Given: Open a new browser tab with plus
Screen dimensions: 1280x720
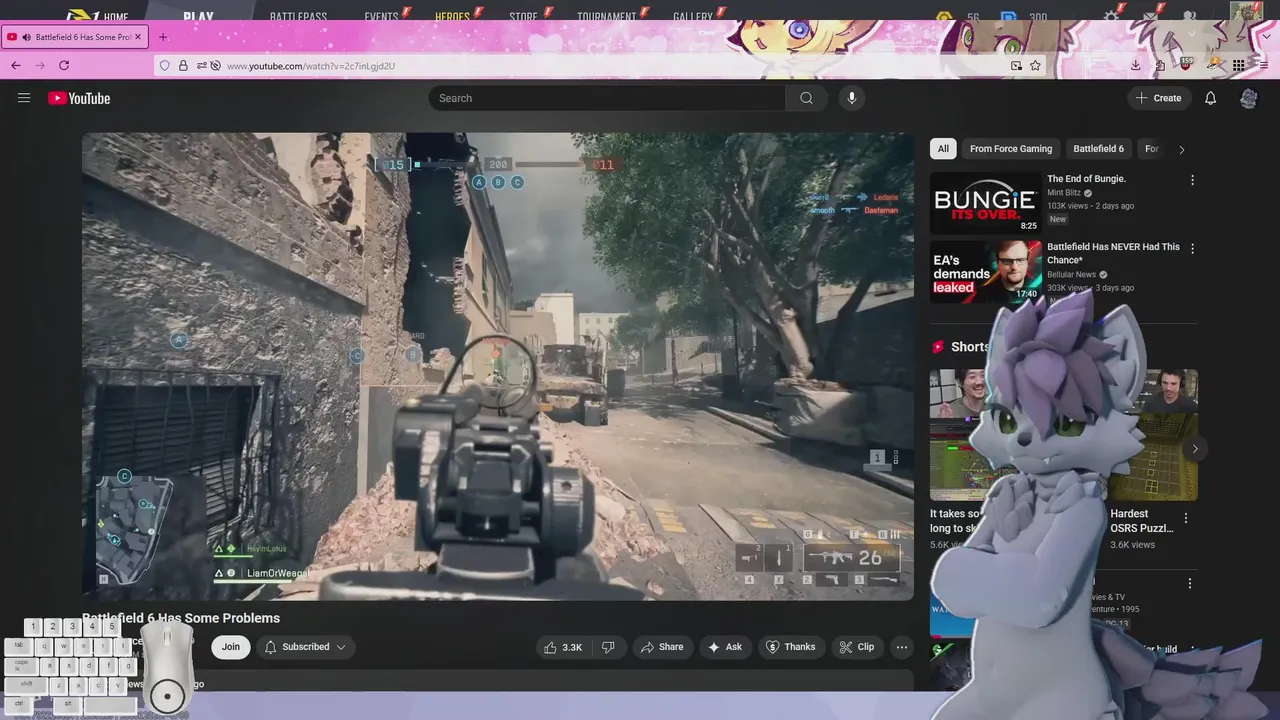Looking at the screenshot, I should pyautogui.click(x=163, y=37).
